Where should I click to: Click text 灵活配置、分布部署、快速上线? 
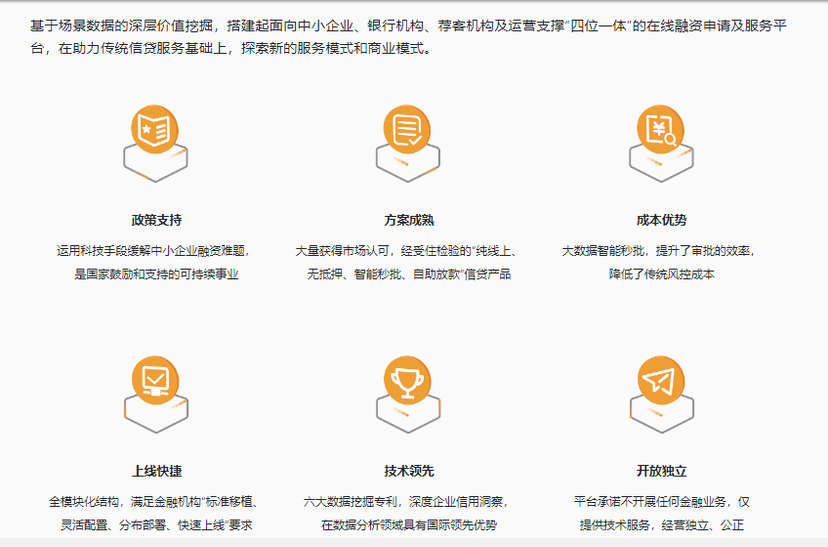144,525
